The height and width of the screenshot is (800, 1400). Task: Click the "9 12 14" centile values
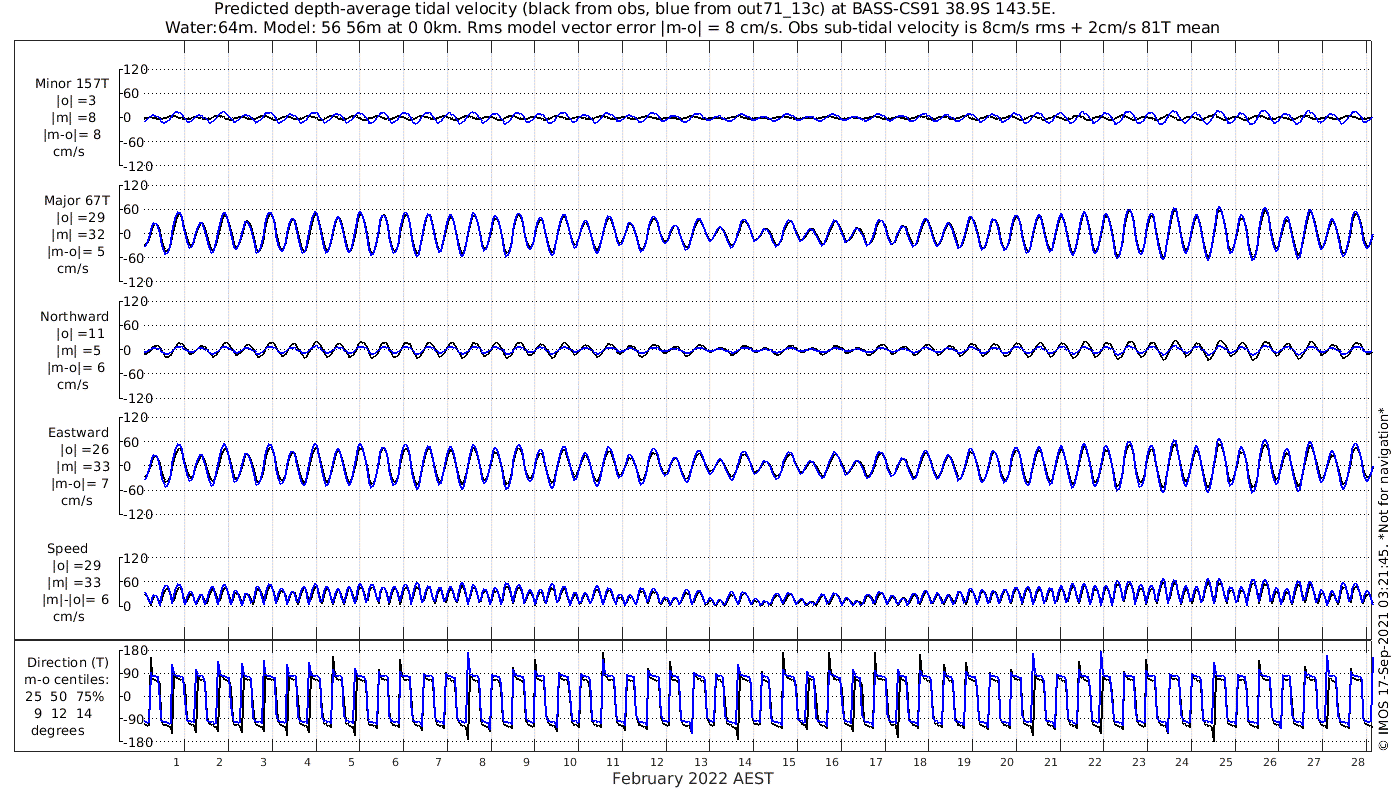point(62,713)
